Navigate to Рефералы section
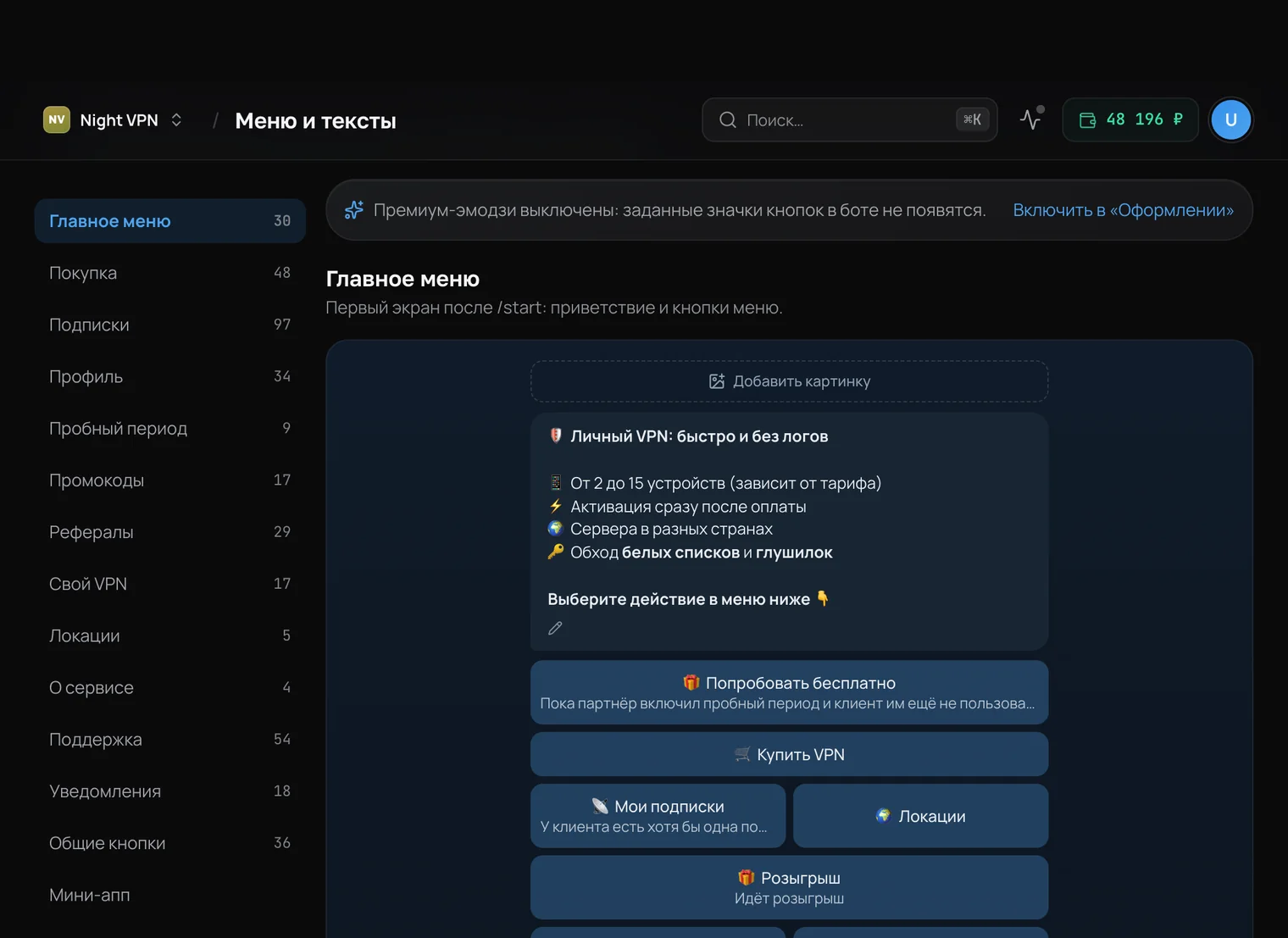The height and width of the screenshot is (938, 1288). coord(170,532)
